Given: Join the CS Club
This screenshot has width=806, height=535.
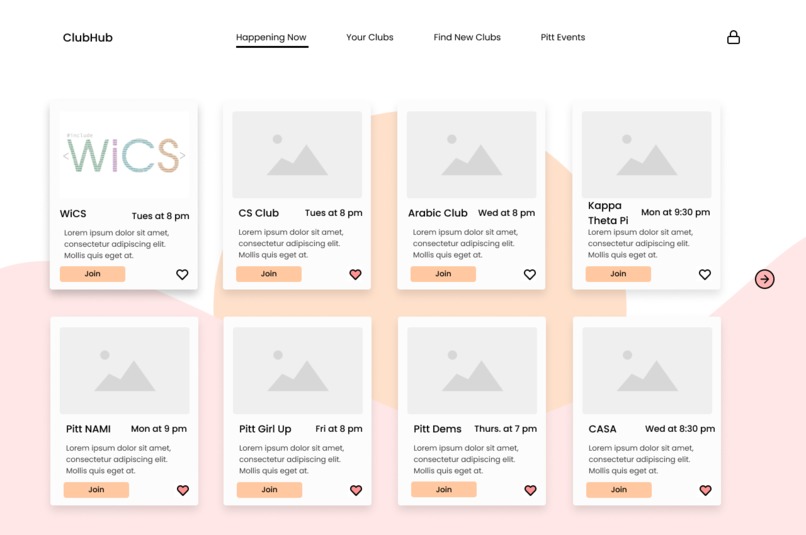Looking at the screenshot, I should 269,274.
